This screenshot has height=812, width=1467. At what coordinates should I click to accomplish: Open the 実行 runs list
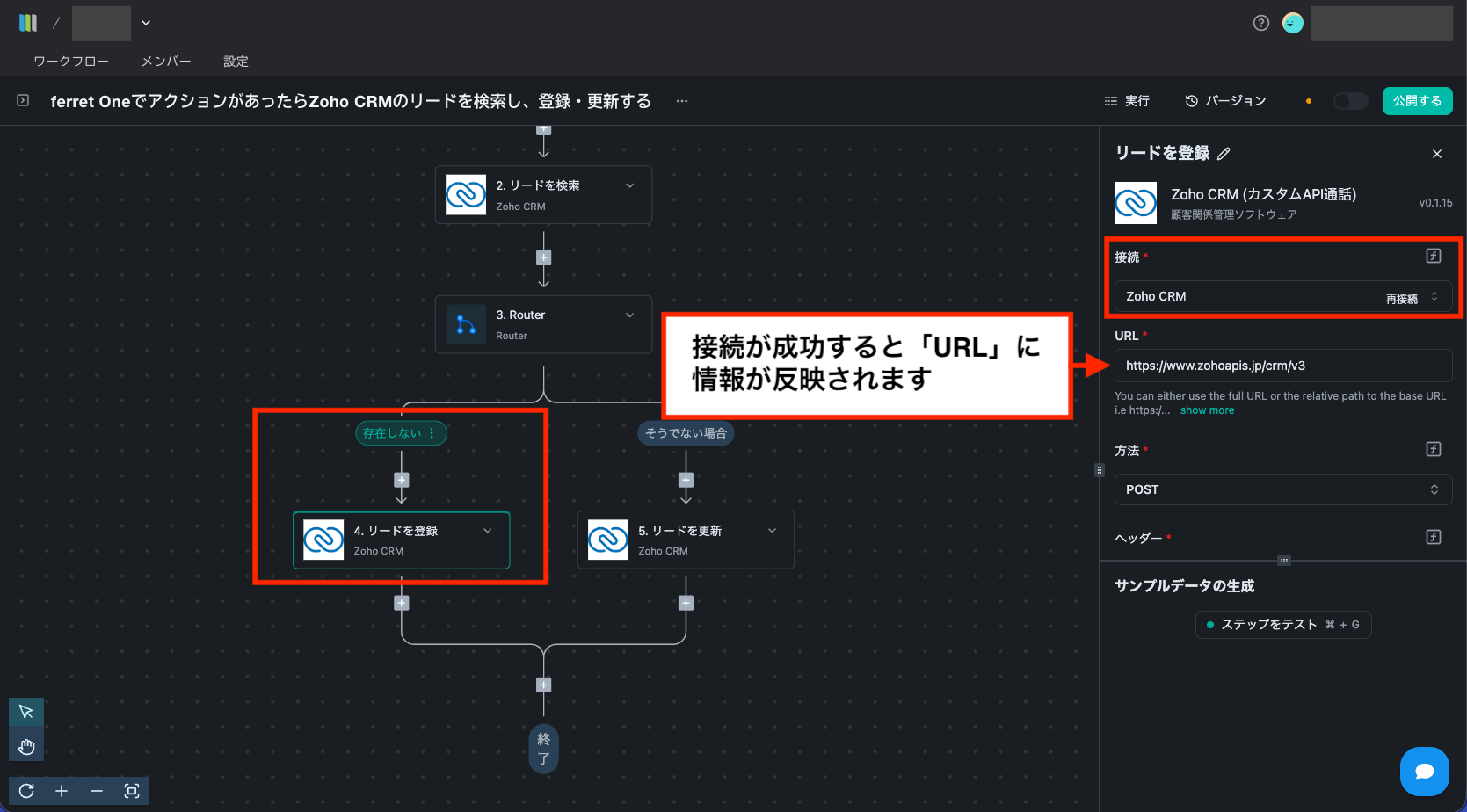tap(1127, 101)
